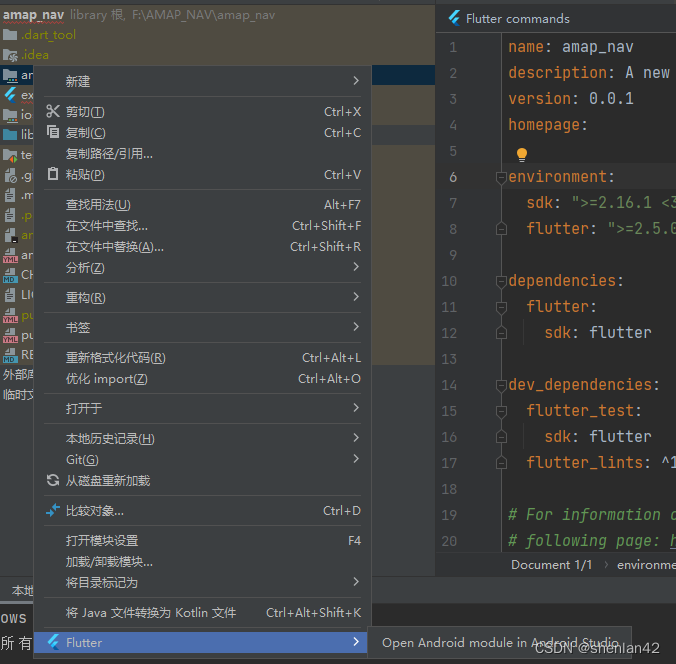The width and height of the screenshot is (676, 664).
Task: Select 重新格式化代码(R) menu entry
Action: pyautogui.click(x=202, y=357)
